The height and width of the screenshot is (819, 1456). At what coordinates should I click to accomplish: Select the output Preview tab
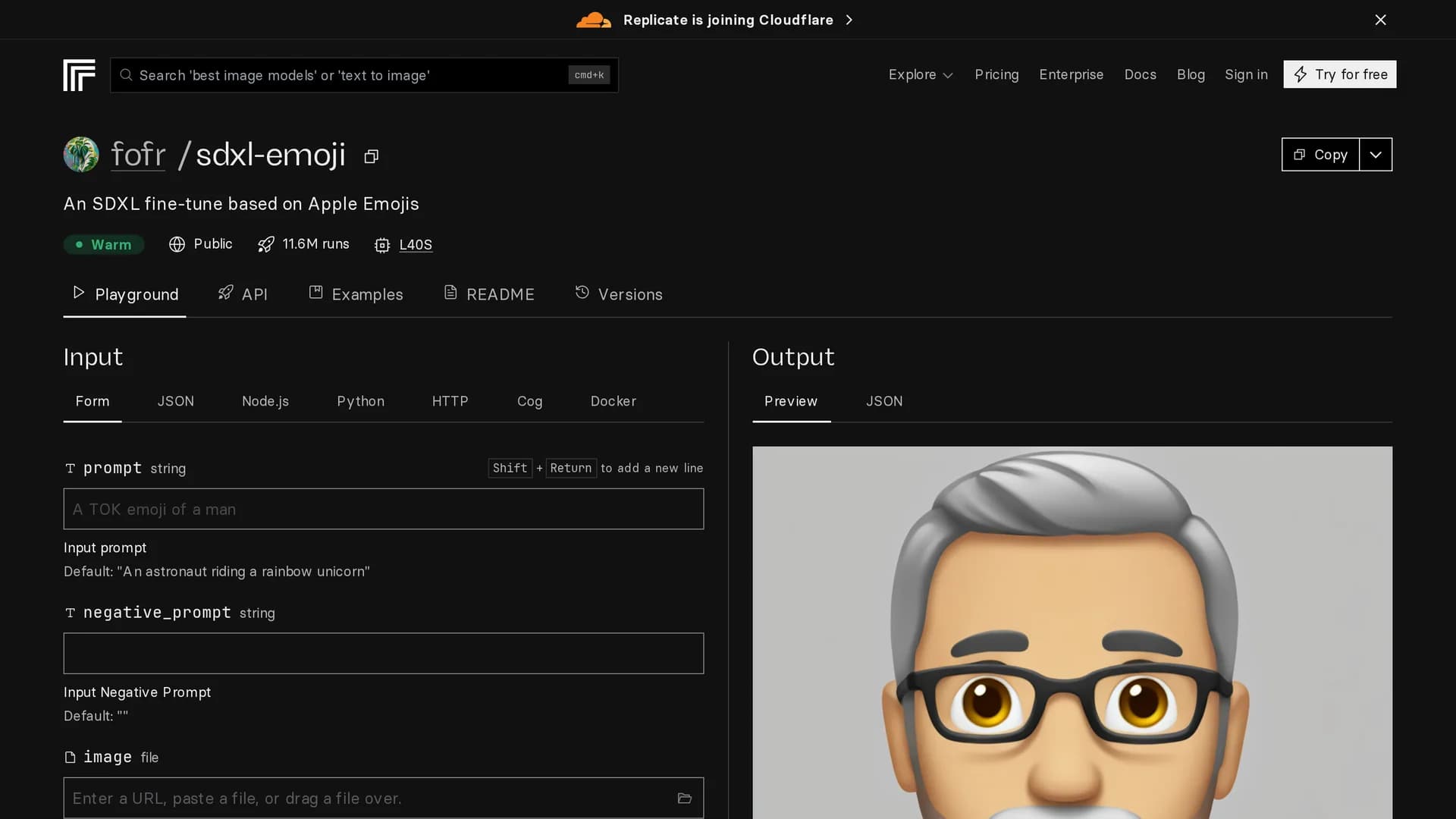pos(791,401)
